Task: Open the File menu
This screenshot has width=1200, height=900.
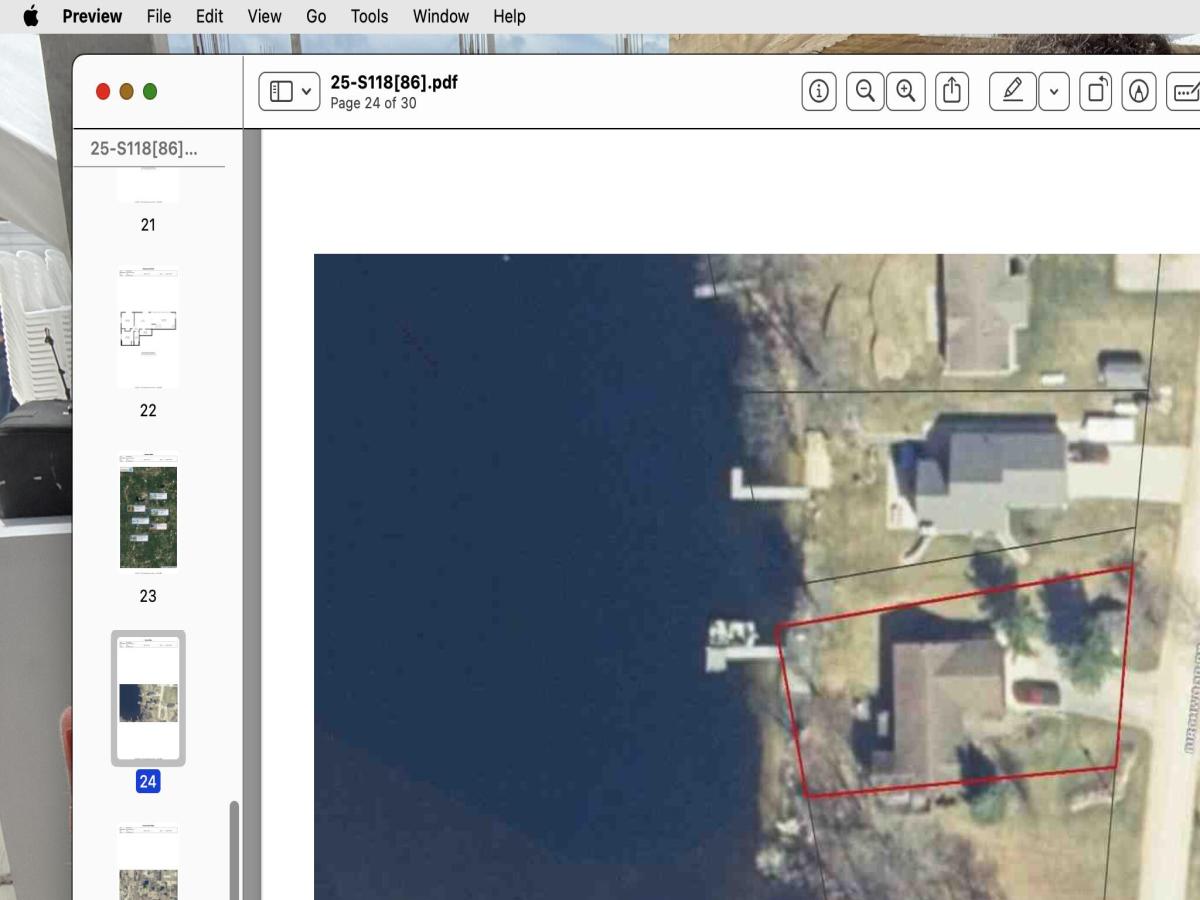Action: [159, 16]
